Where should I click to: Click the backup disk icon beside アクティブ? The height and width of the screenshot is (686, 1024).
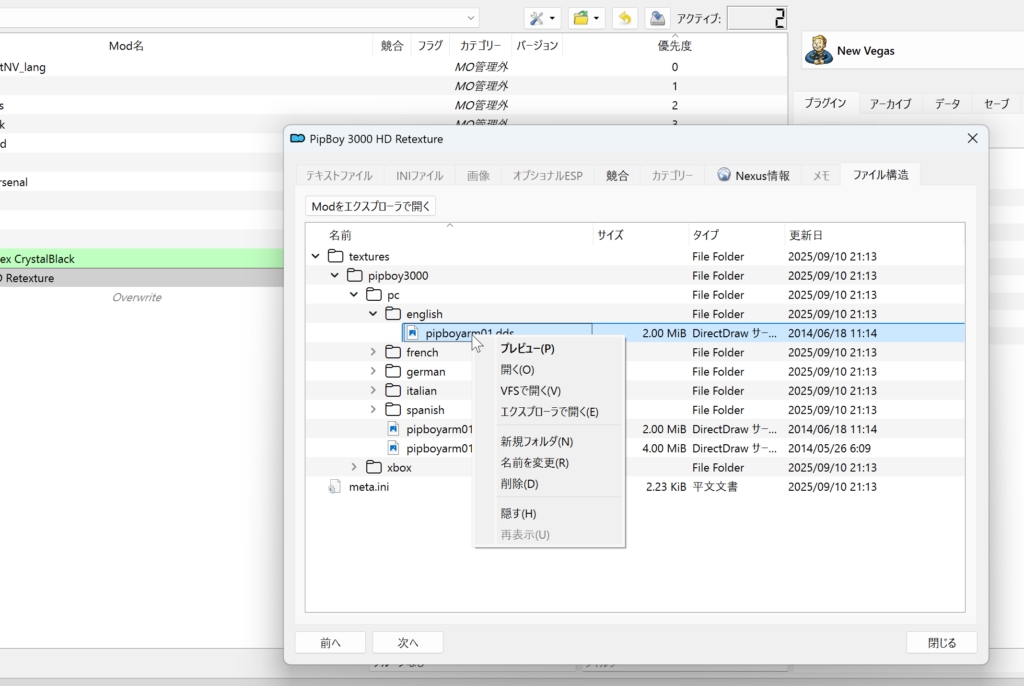pyautogui.click(x=656, y=18)
